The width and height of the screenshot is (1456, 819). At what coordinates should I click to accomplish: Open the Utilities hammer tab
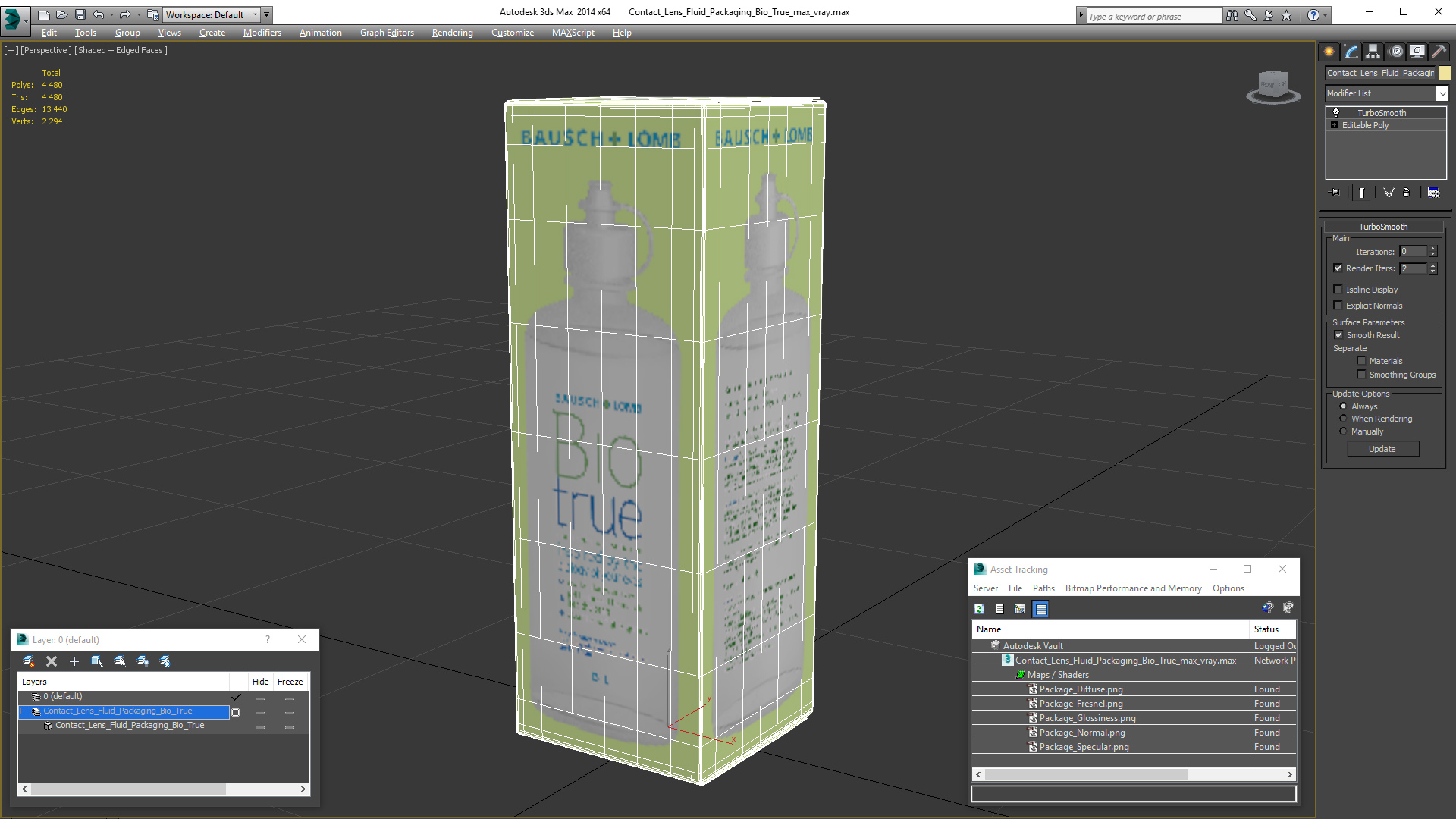(1439, 52)
